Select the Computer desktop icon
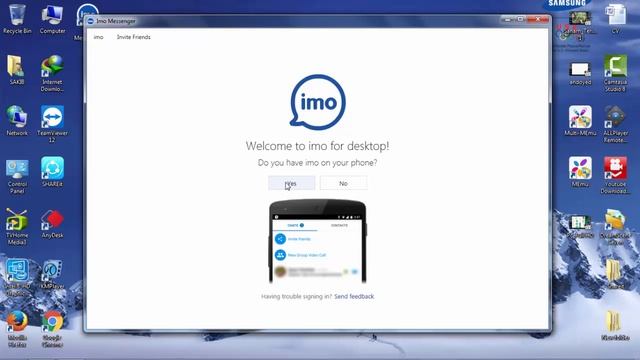This screenshot has height=360, width=640. pos(52,19)
